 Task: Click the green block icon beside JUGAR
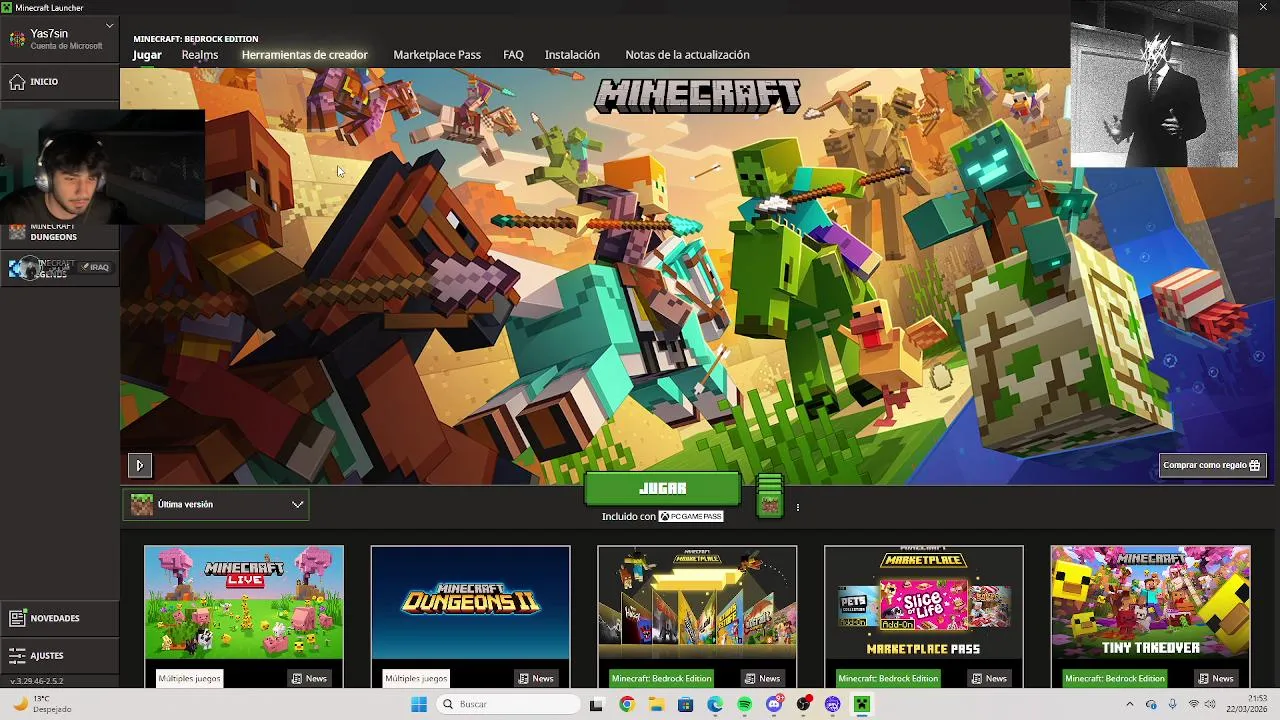coord(769,496)
